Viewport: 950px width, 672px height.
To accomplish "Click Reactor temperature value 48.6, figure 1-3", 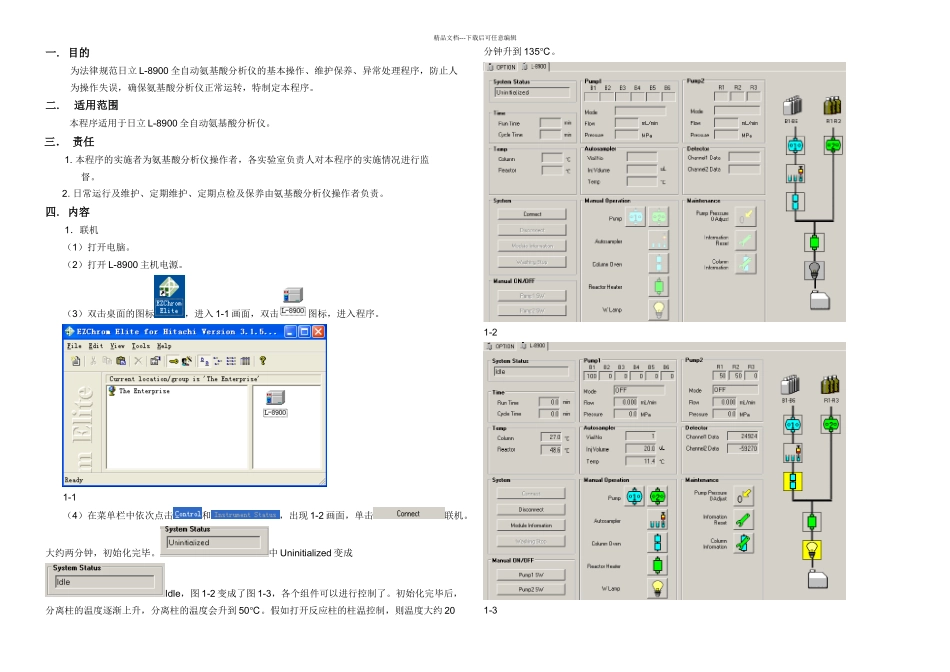I will [551, 450].
